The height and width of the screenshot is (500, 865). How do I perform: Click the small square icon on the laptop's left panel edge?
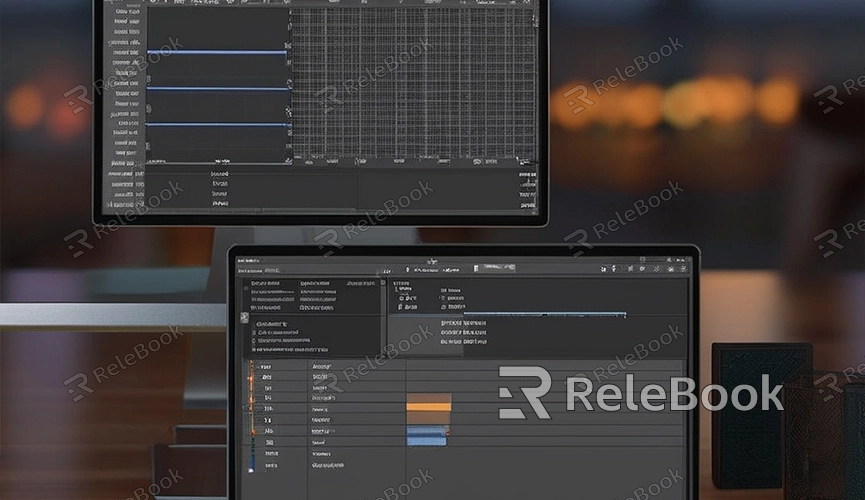click(244, 318)
